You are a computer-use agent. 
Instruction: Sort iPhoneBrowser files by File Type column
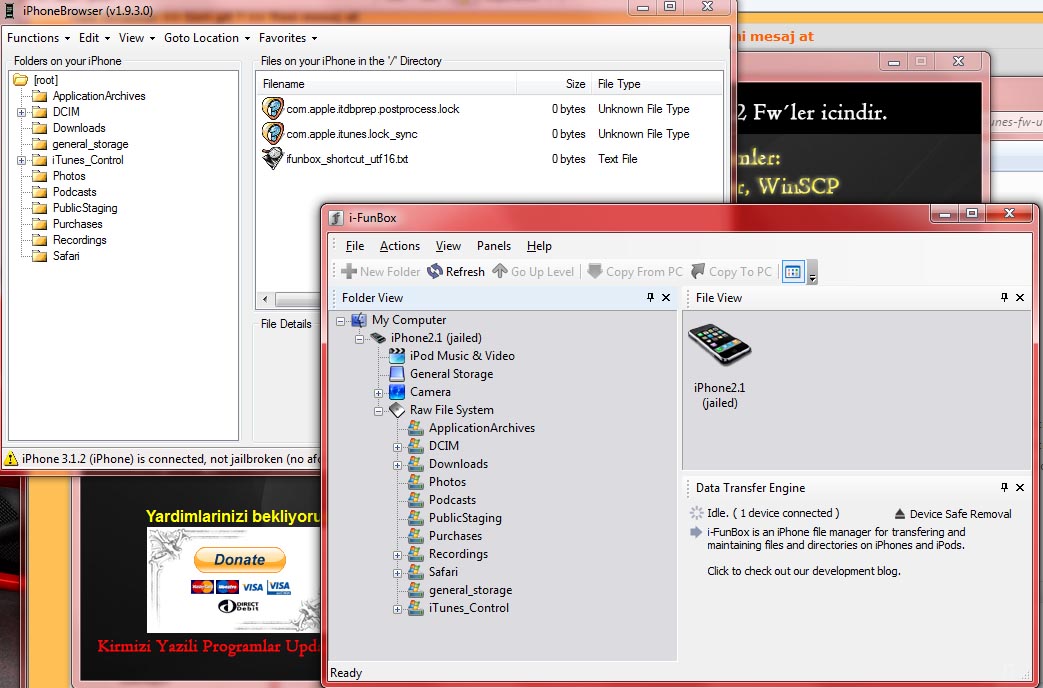(657, 84)
